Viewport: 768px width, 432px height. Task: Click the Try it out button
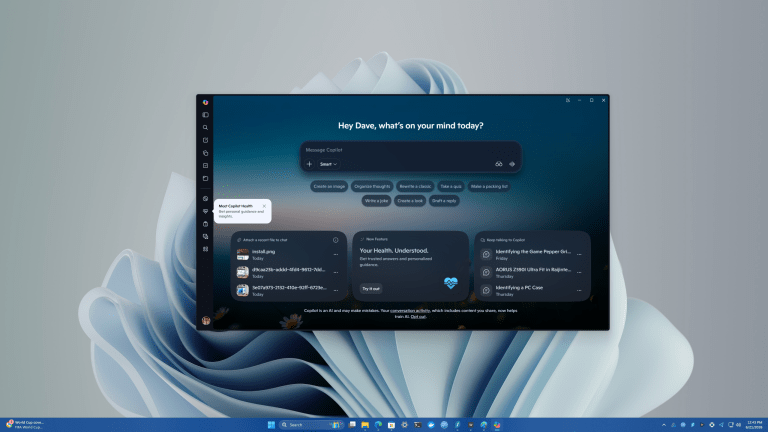click(x=371, y=288)
